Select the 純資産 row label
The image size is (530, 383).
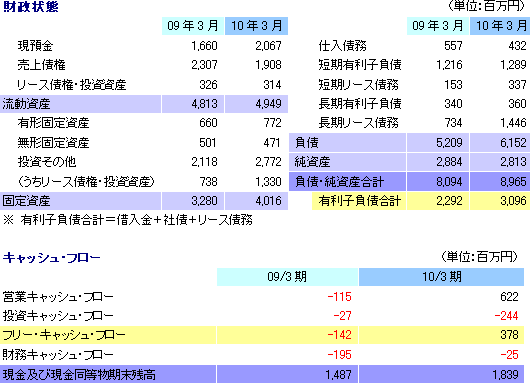coord(312,162)
